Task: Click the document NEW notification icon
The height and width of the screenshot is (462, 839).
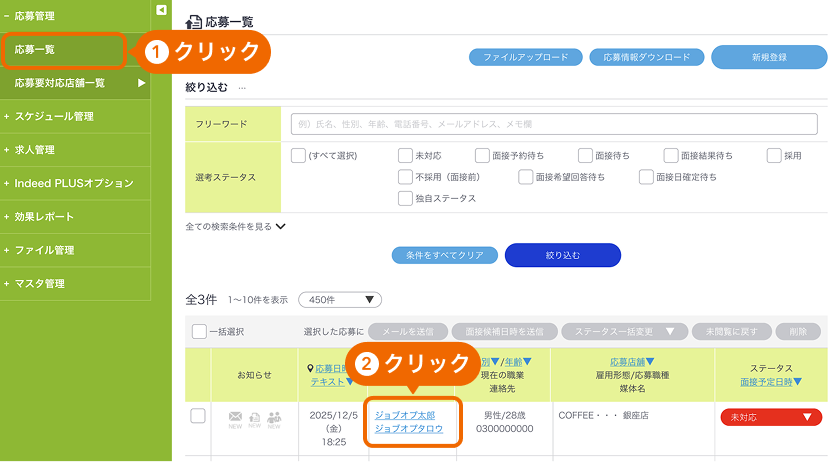Action: 255,419
